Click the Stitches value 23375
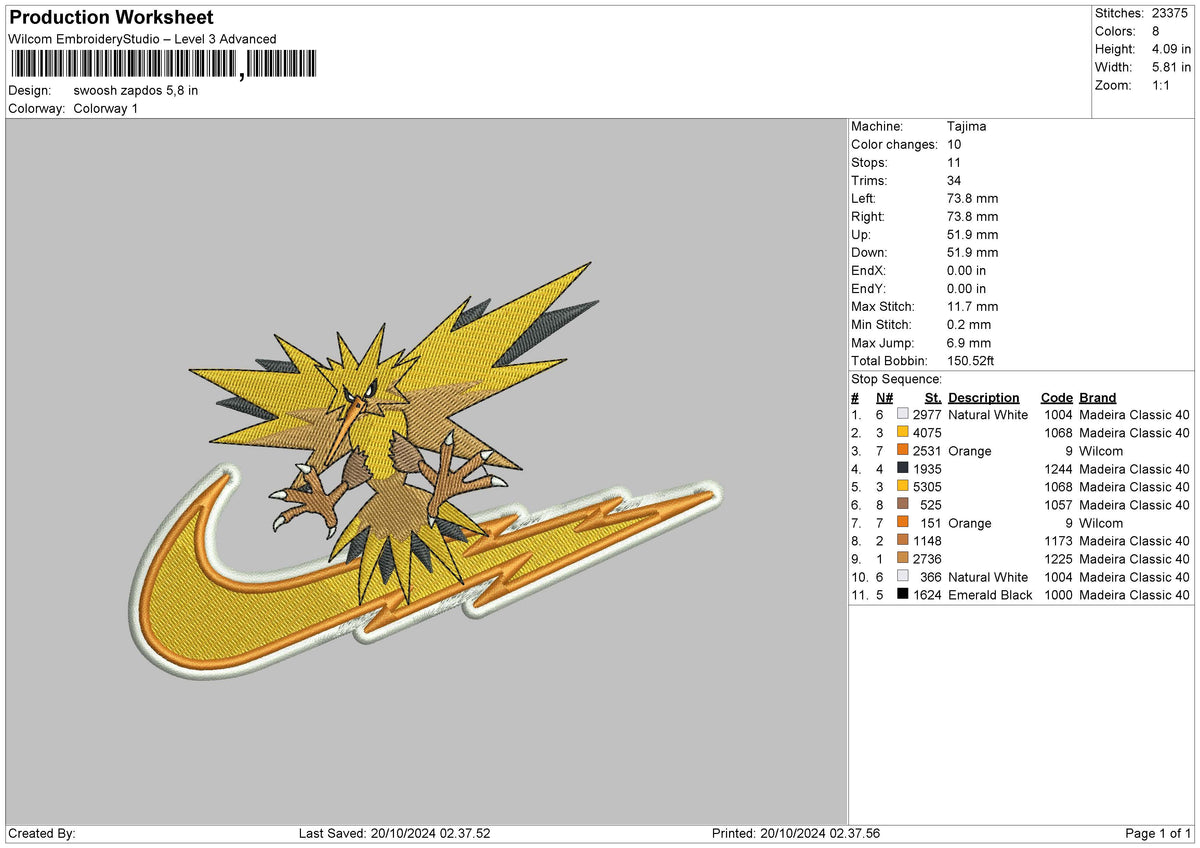This screenshot has width=1200, height=848. coord(1172,13)
